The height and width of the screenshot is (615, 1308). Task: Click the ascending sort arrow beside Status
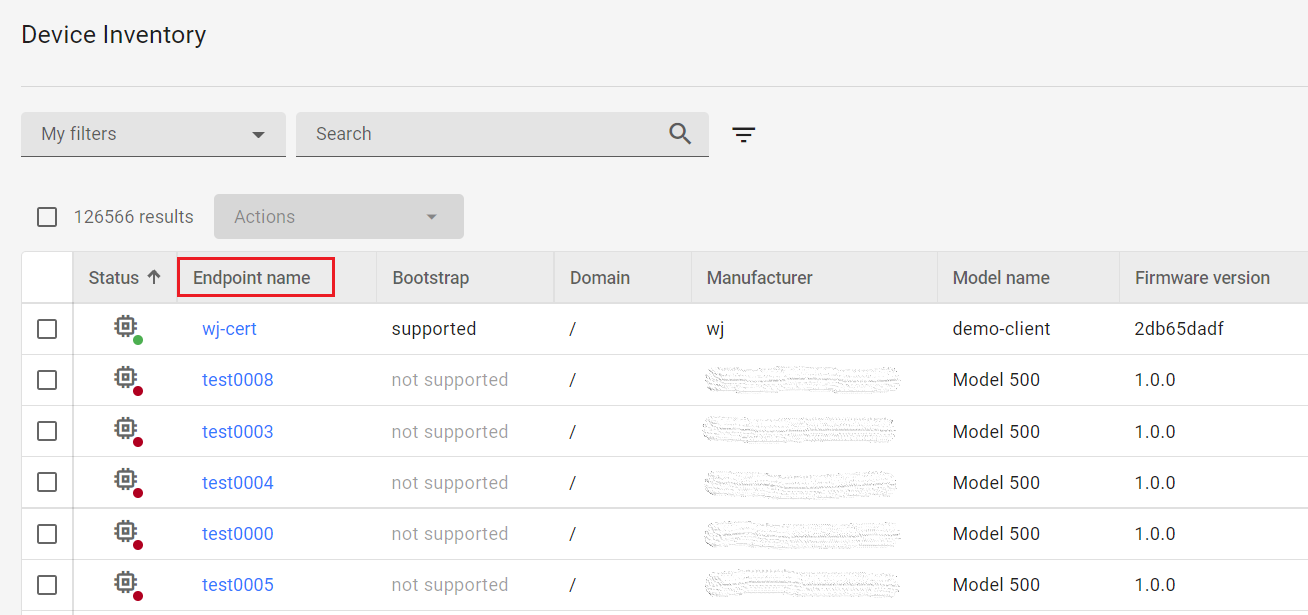click(154, 277)
